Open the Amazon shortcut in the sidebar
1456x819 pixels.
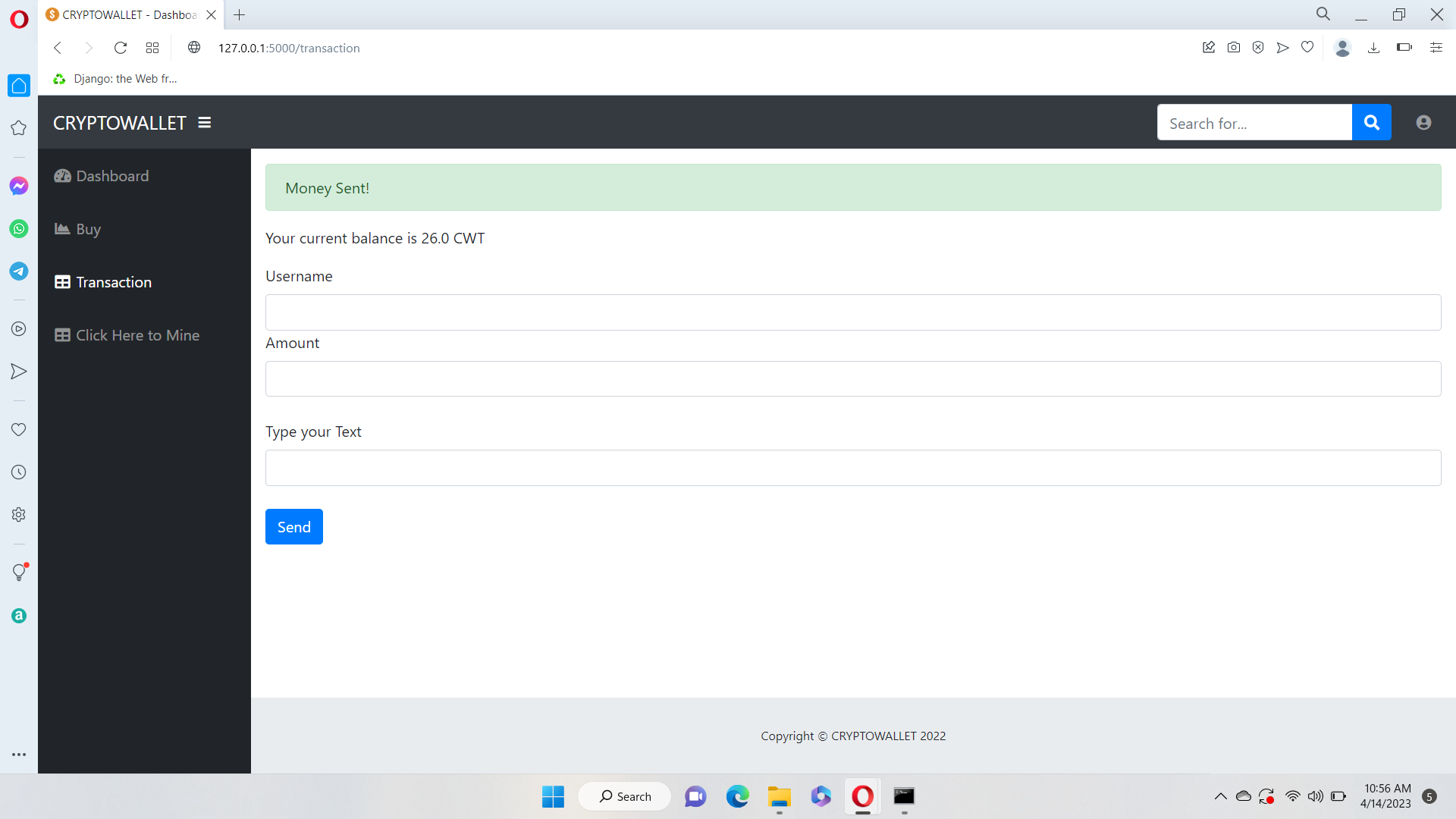click(x=18, y=615)
